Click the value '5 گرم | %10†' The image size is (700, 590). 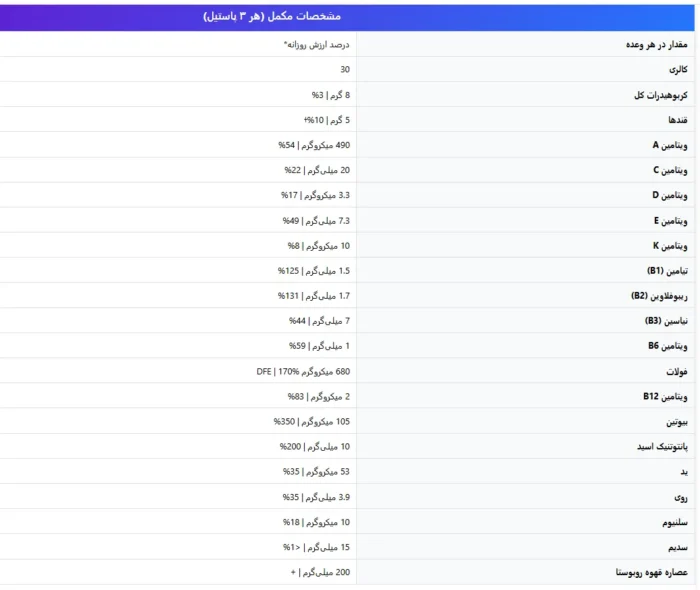tap(327, 120)
